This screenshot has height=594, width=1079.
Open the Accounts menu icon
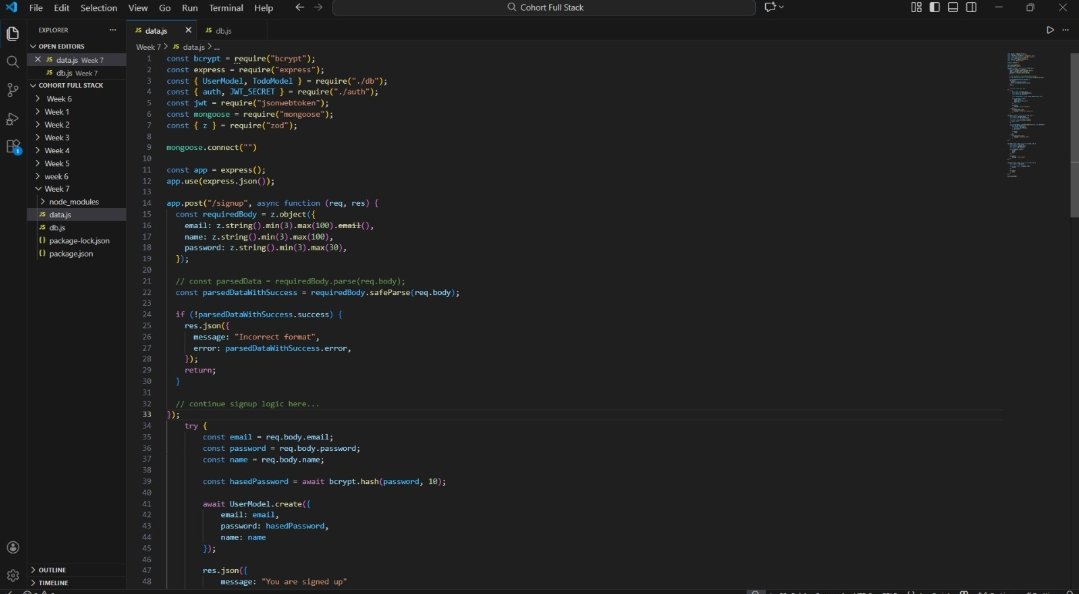[12, 548]
